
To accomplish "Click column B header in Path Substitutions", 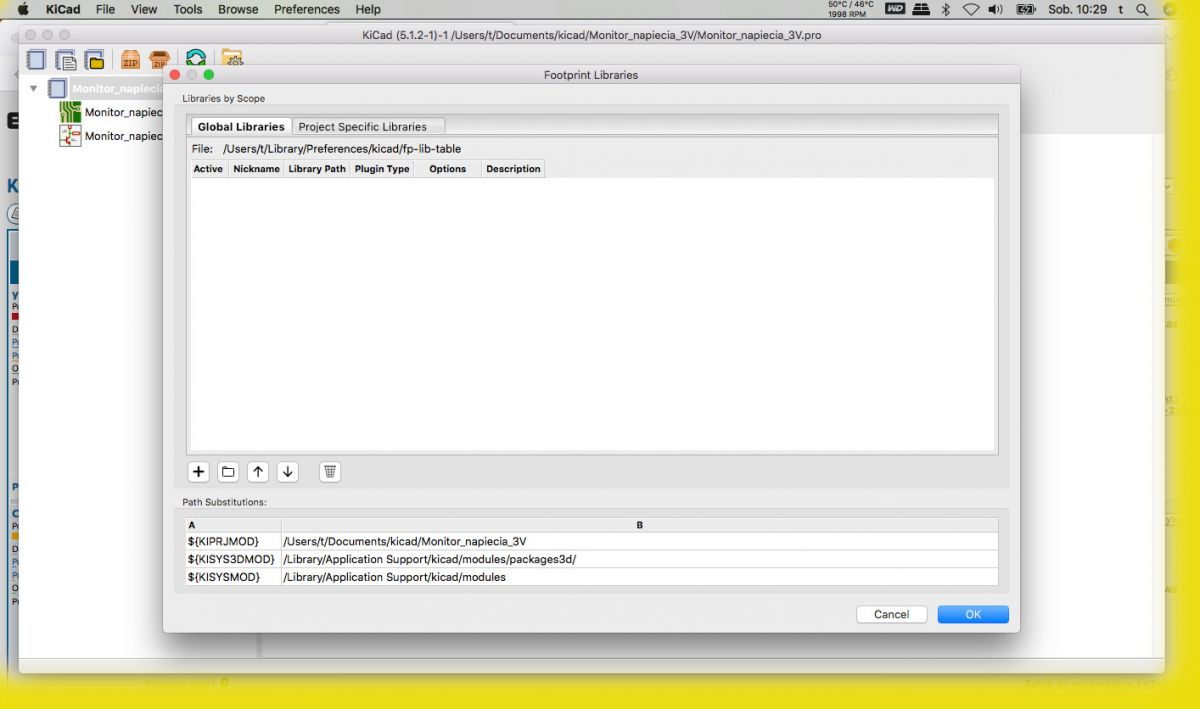I will click(640, 525).
